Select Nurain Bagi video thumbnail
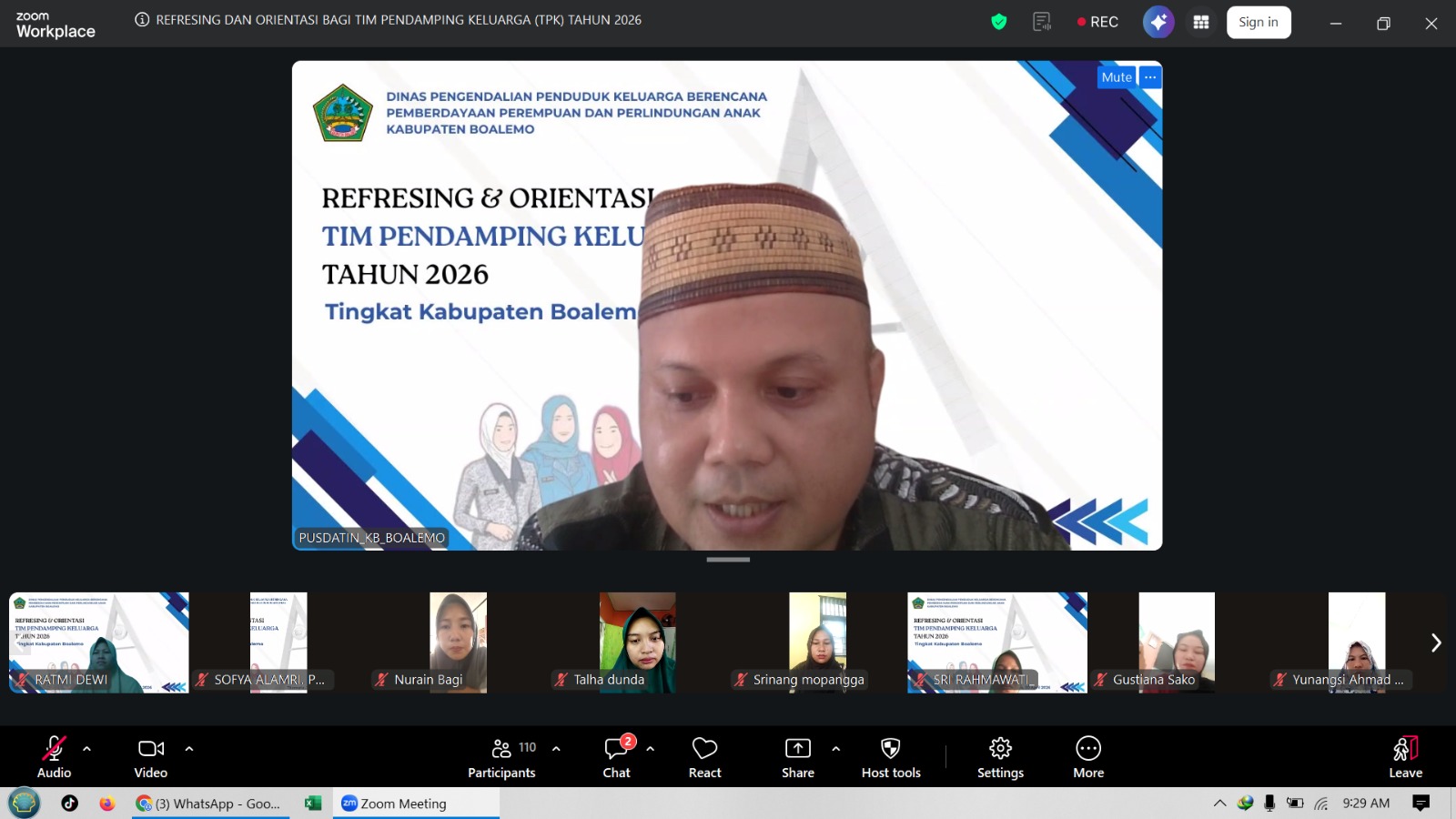This screenshot has width=1456, height=819. (x=458, y=642)
